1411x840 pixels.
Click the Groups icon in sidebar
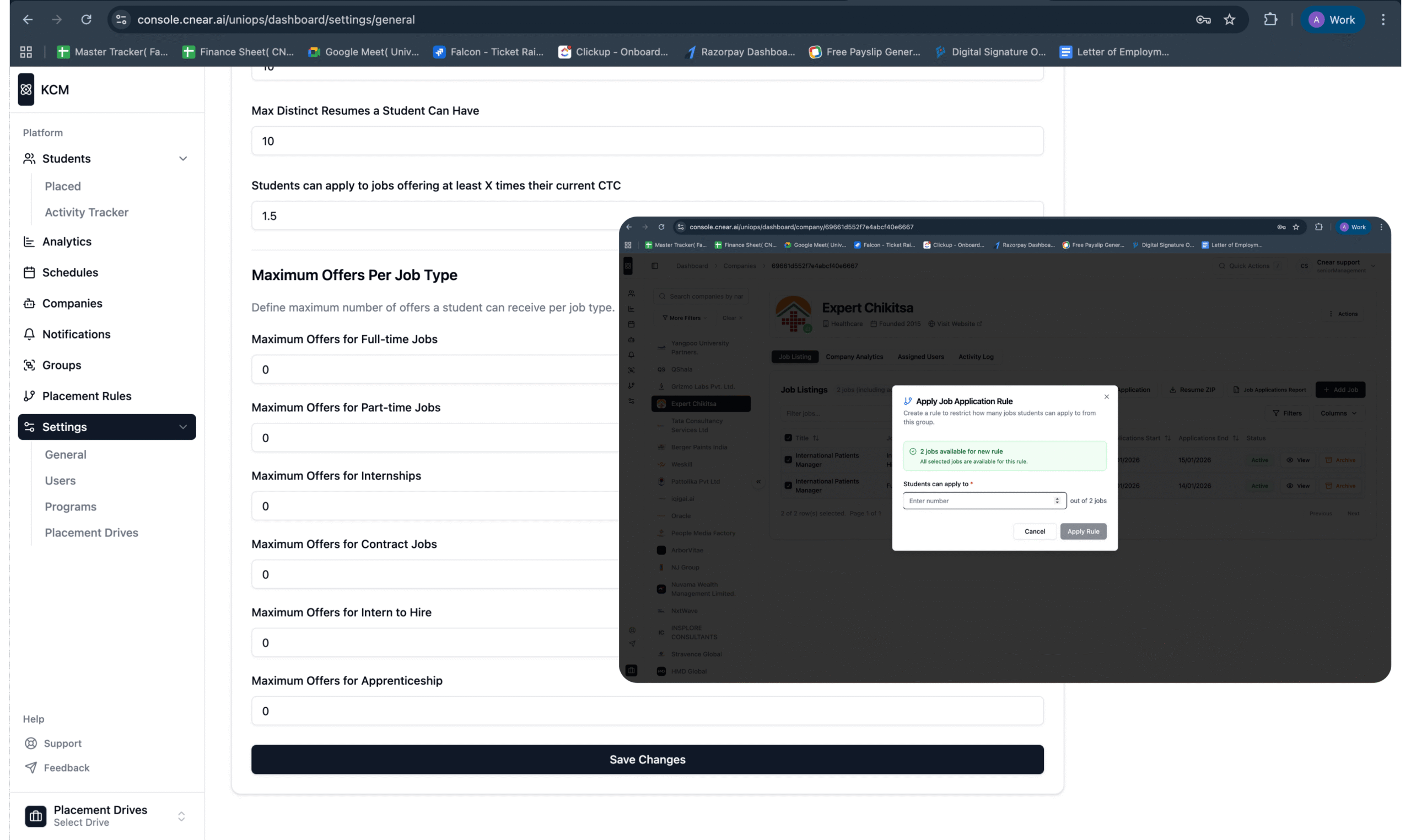29,365
